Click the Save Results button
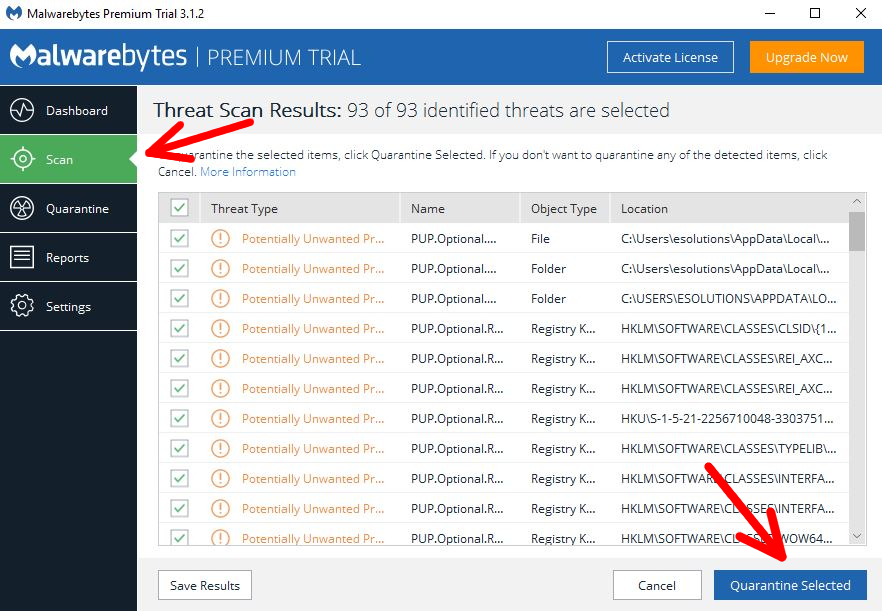Viewport: 882px width, 611px height. 205,585
